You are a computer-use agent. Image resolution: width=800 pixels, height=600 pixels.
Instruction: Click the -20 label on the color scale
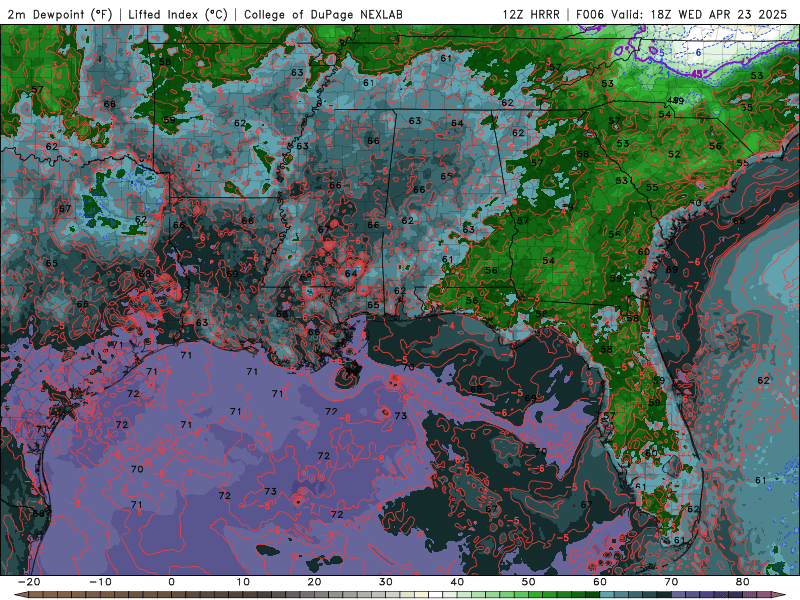[29, 582]
